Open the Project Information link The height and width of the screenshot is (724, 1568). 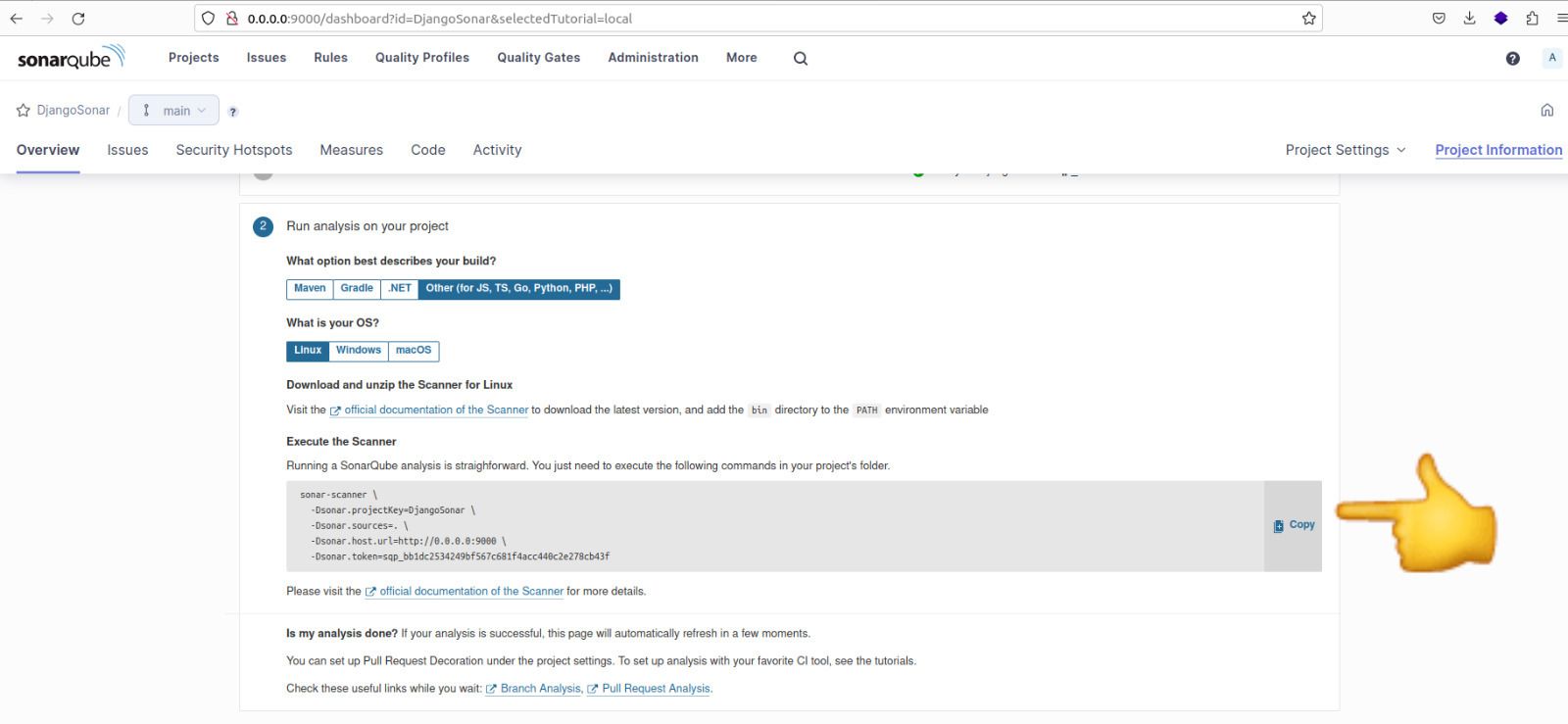point(1498,150)
